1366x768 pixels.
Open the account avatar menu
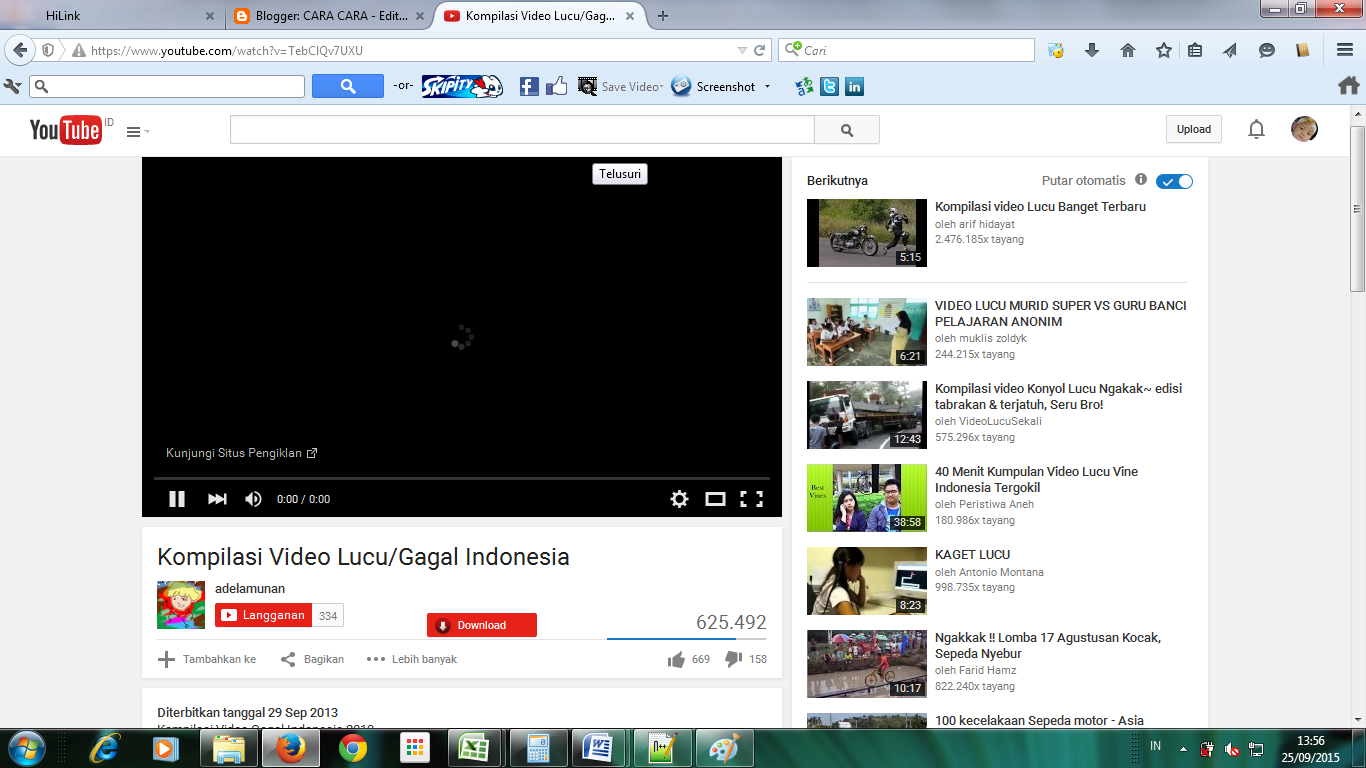(1304, 129)
